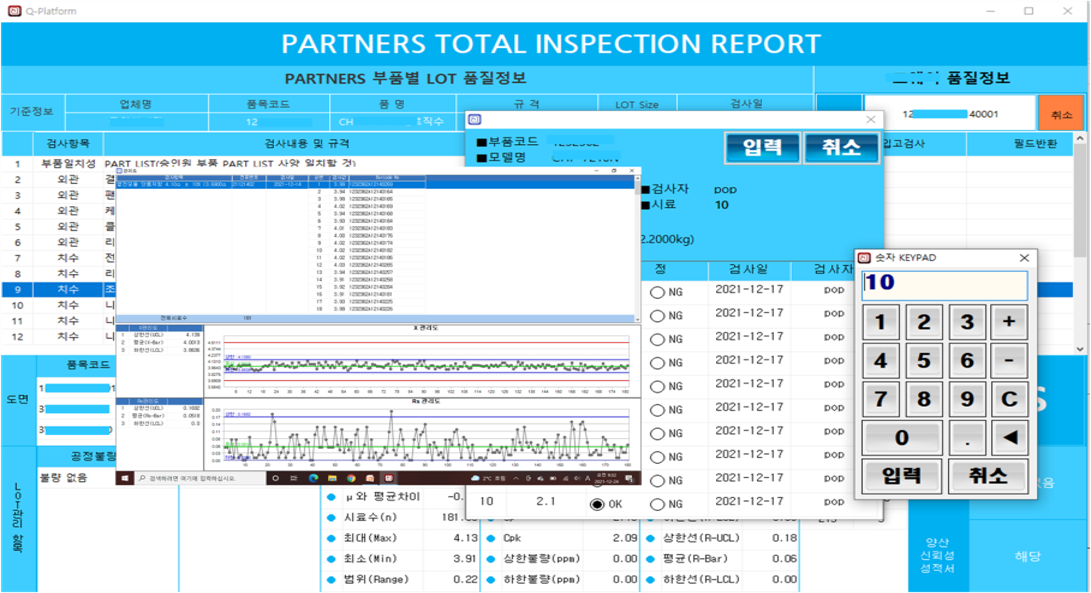Click the main list scrollbar up arrow
The height and width of the screenshot is (593, 1091).
coord(1080,139)
